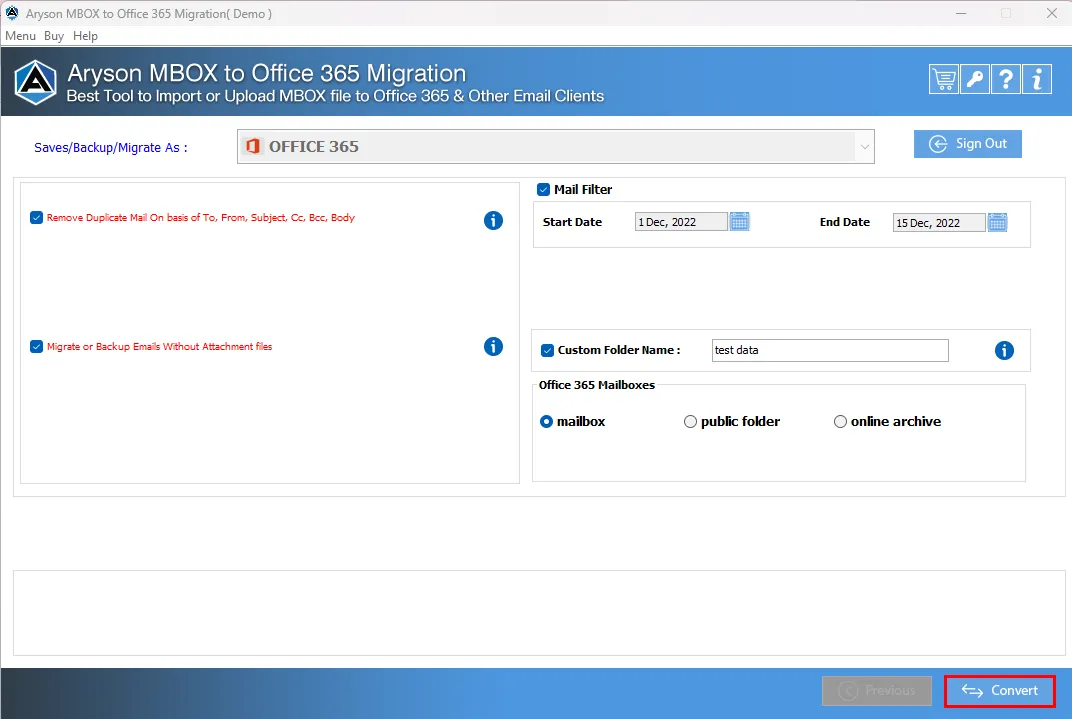Viewport: 1072px width, 719px height.
Task: Toggle the Mail Filter checkbox
Action: click(x=544, y=189)
